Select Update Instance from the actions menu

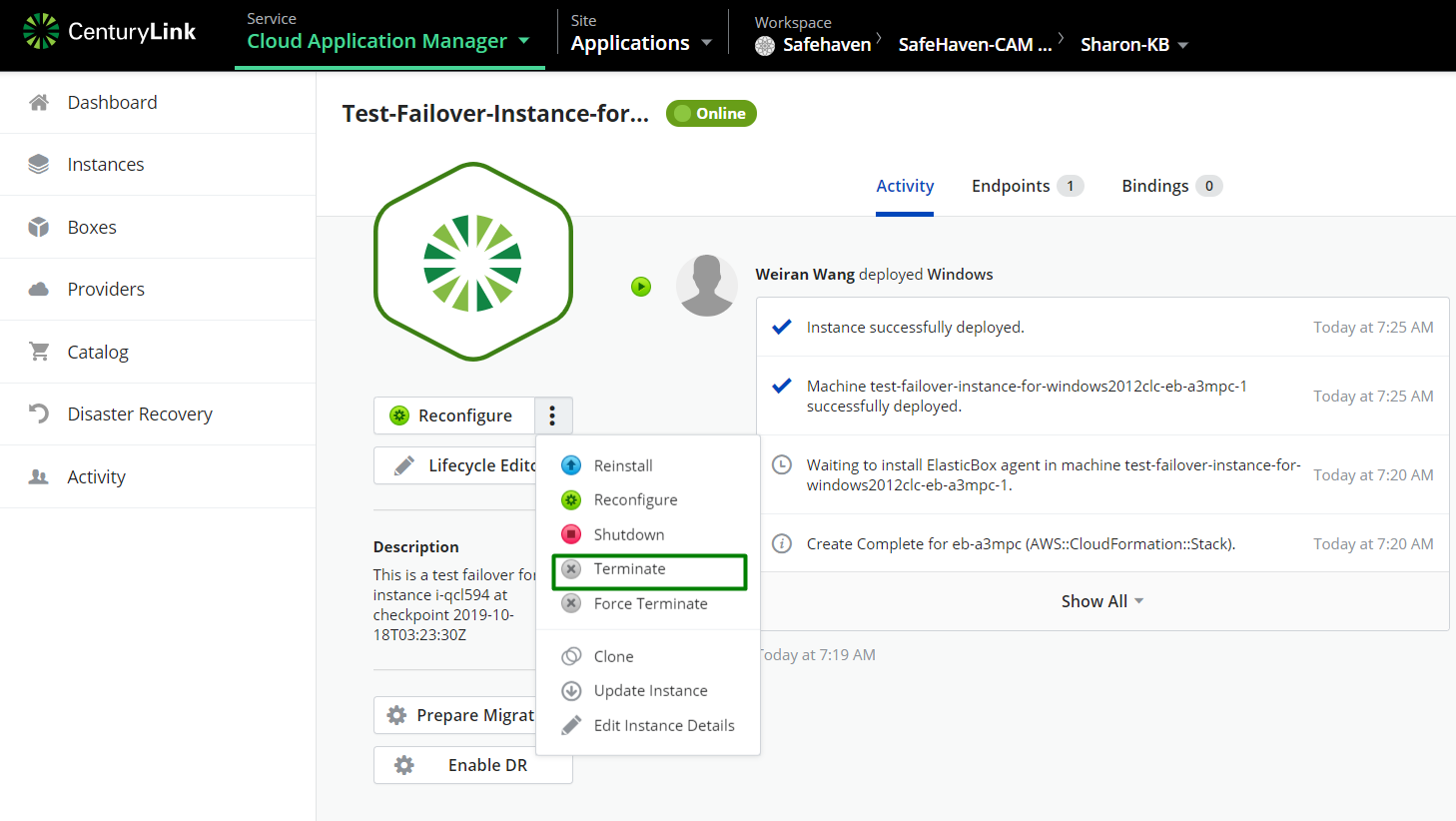pos(648,691)
